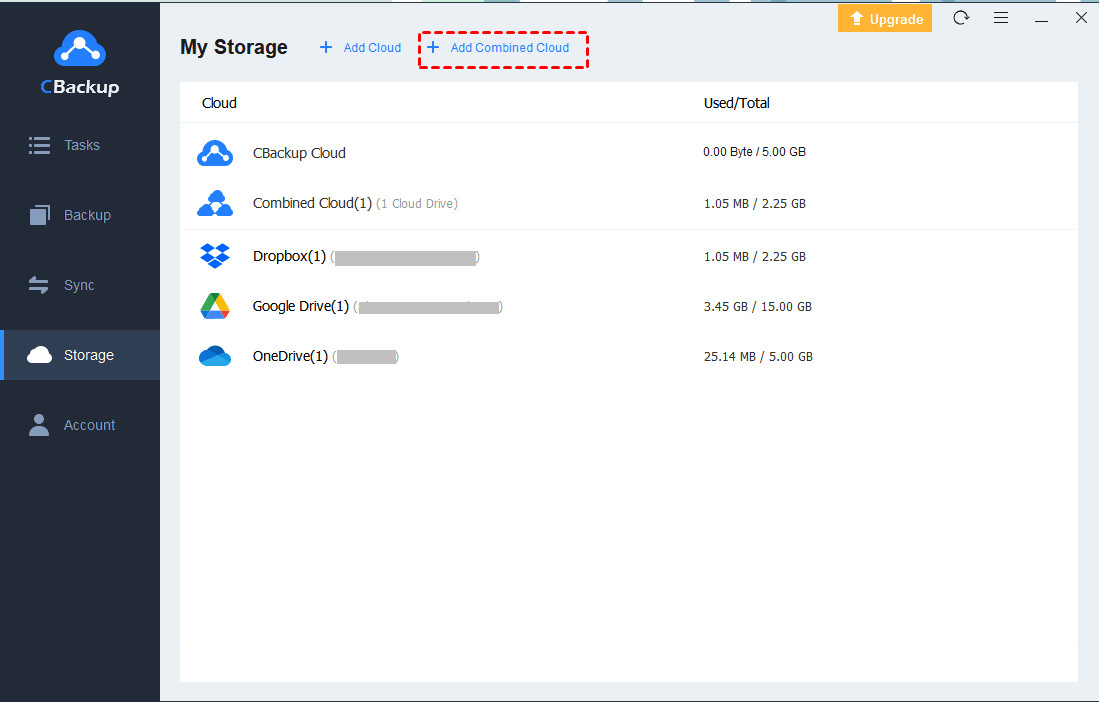Click Add Combined Cloud link

coord(510,48)
